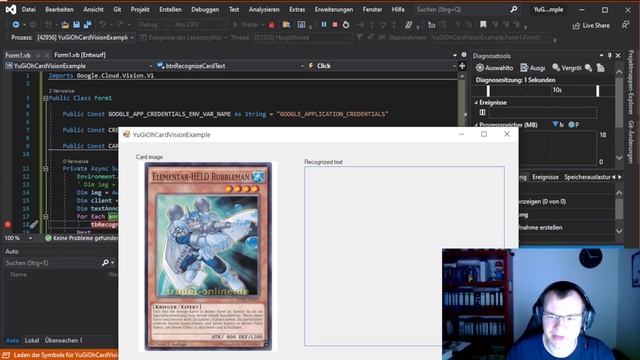Image resolution: width=640 pixels, height=360 pixels.
Task: Click the Visual Studio logo icon
Action: pyautogui.click(x=11, y=9)
